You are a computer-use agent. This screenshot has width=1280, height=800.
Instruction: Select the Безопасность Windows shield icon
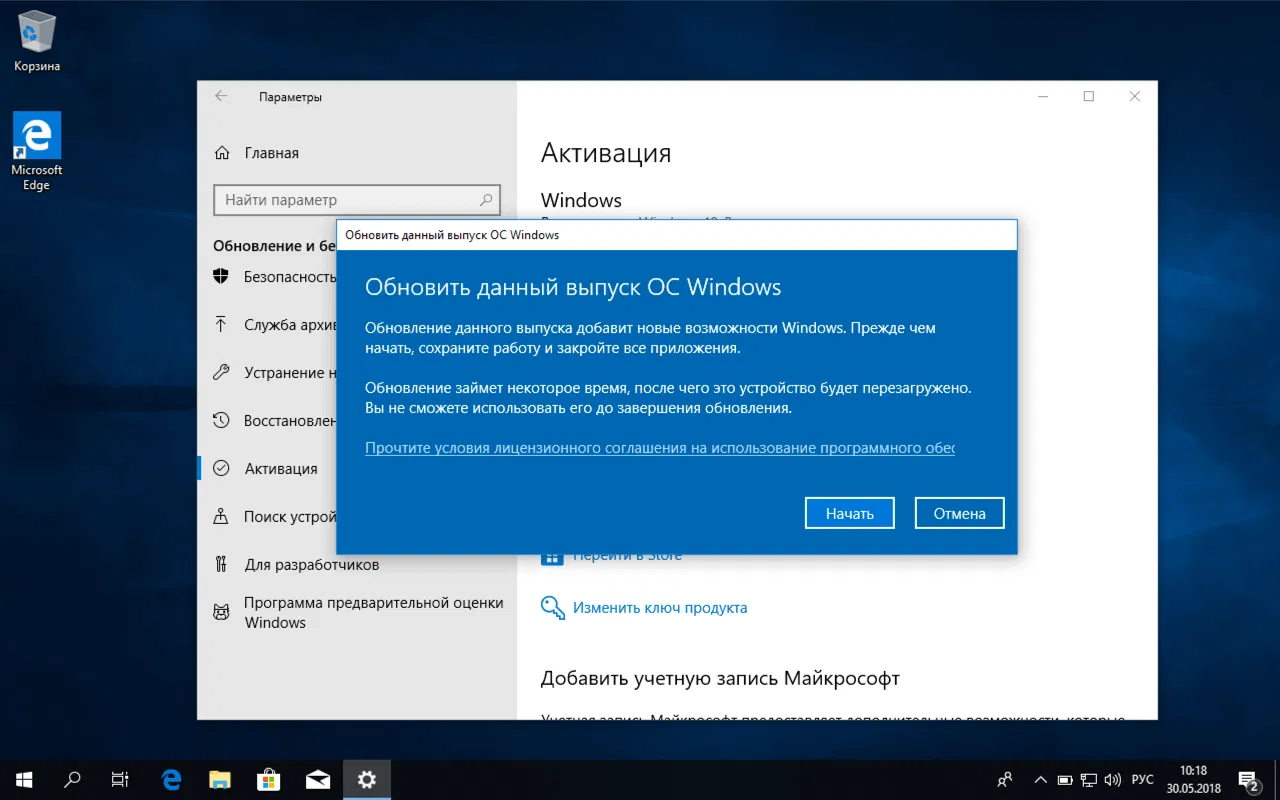(x=220, y=276)
